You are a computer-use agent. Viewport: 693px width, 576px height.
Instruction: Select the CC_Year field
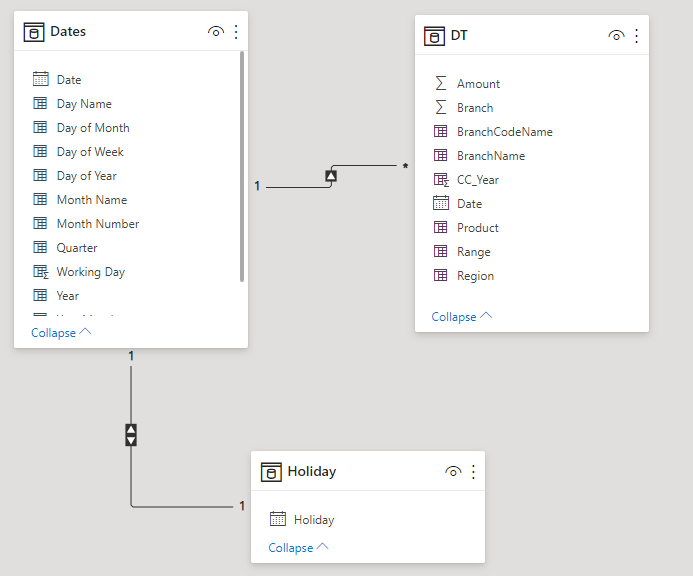point(478,180)
